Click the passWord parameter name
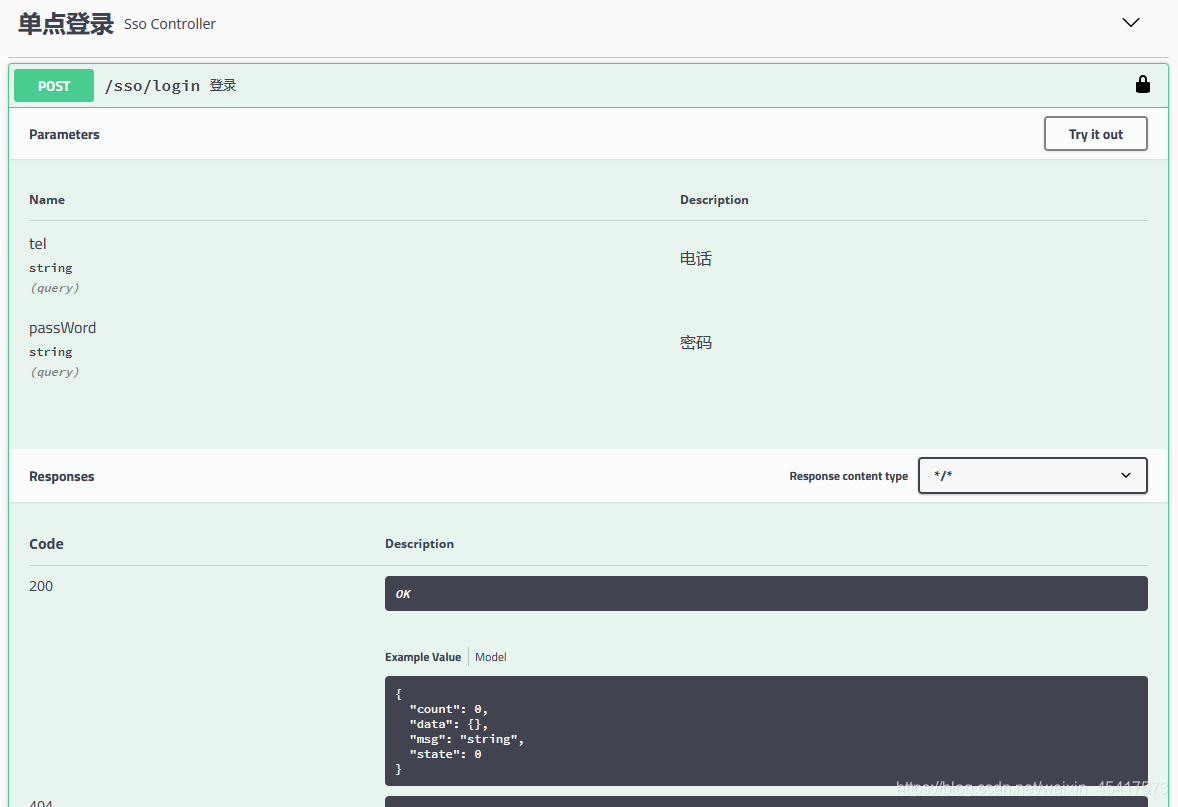 (62, 328)
